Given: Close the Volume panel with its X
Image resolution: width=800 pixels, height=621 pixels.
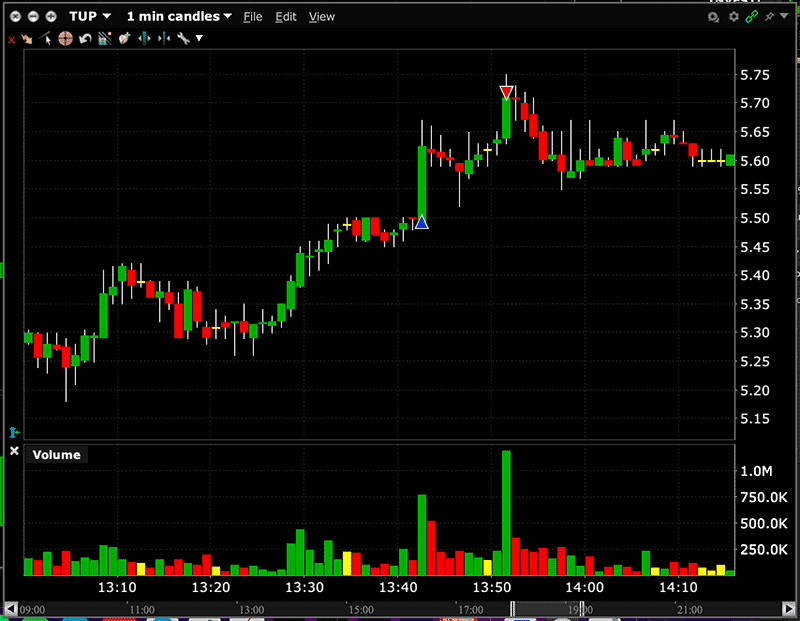Looking at the screenshot, I should 14,451.
